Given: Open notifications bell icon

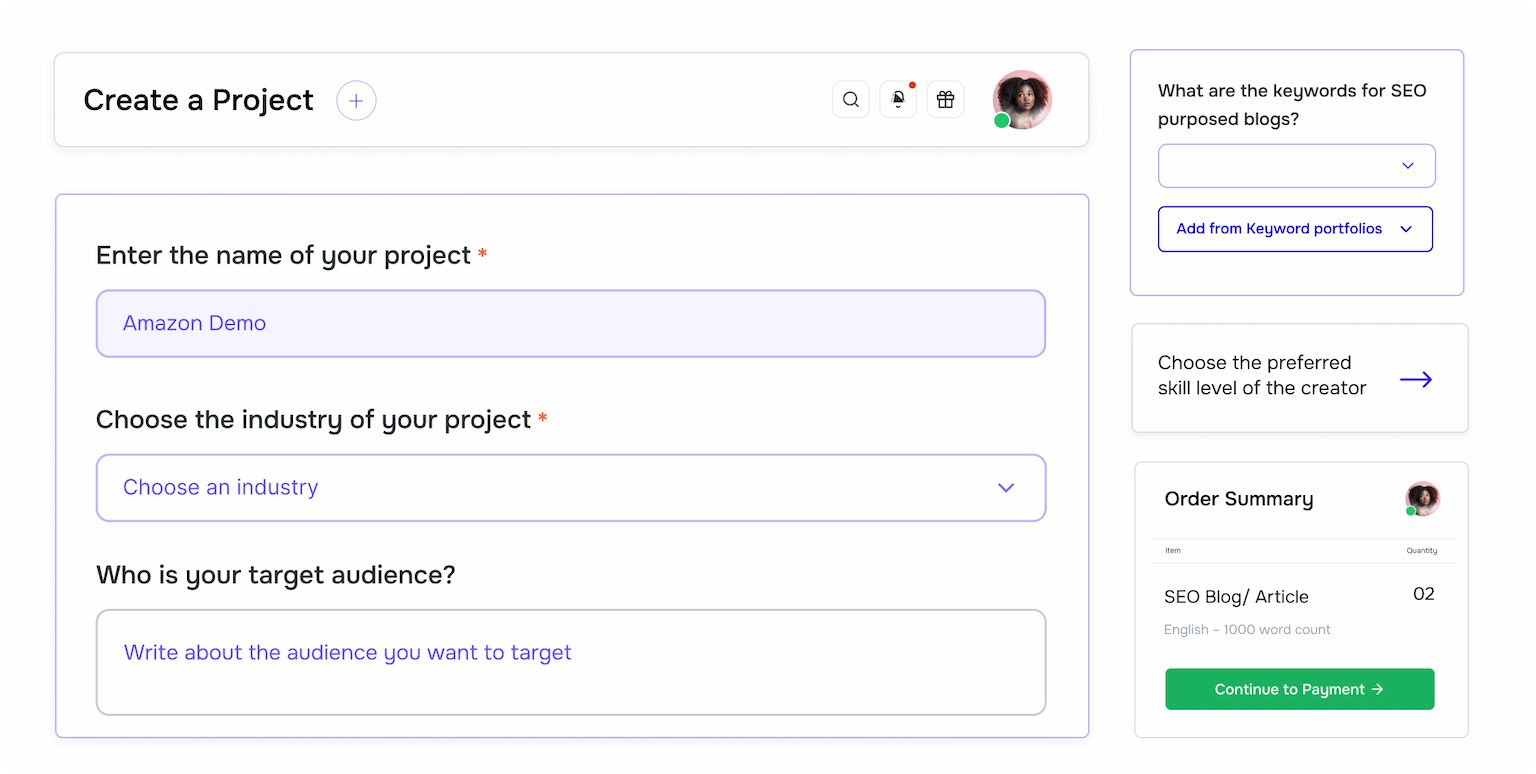Looking at the screenshot, I should pos(898,100).
